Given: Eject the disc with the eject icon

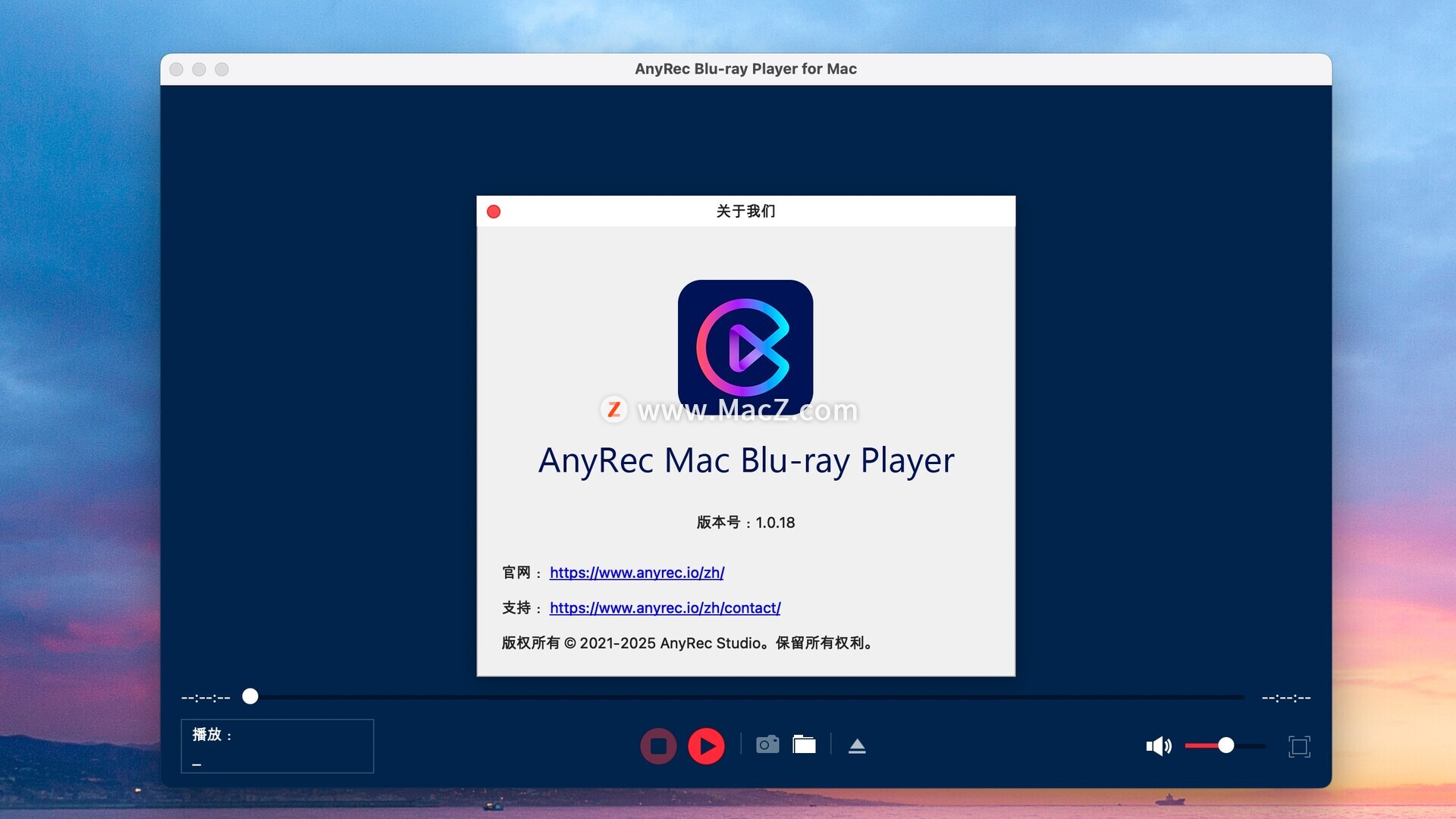Looking at the screenshot, I should 857,746.
